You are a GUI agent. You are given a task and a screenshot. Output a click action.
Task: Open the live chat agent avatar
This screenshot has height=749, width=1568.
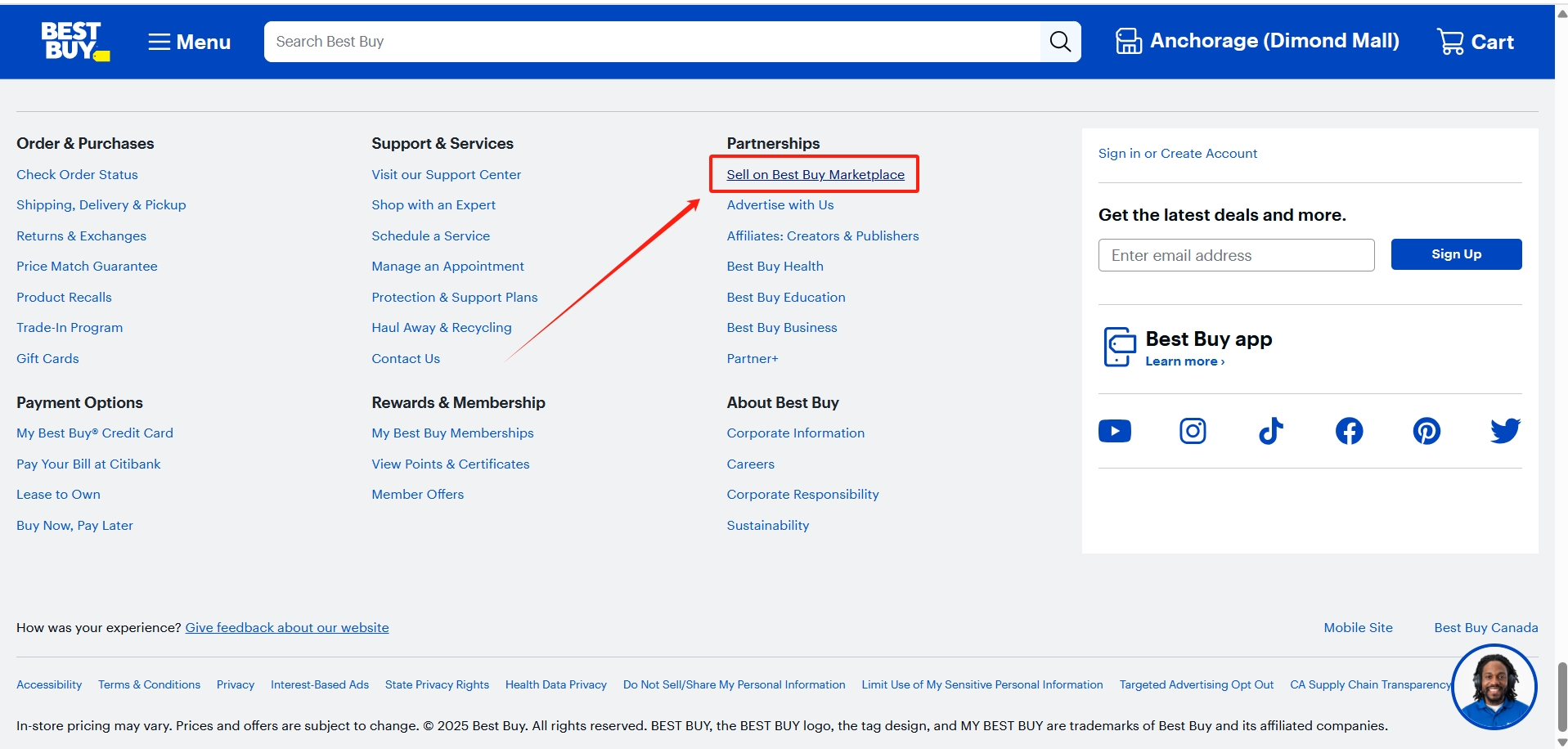point(1494,687)
